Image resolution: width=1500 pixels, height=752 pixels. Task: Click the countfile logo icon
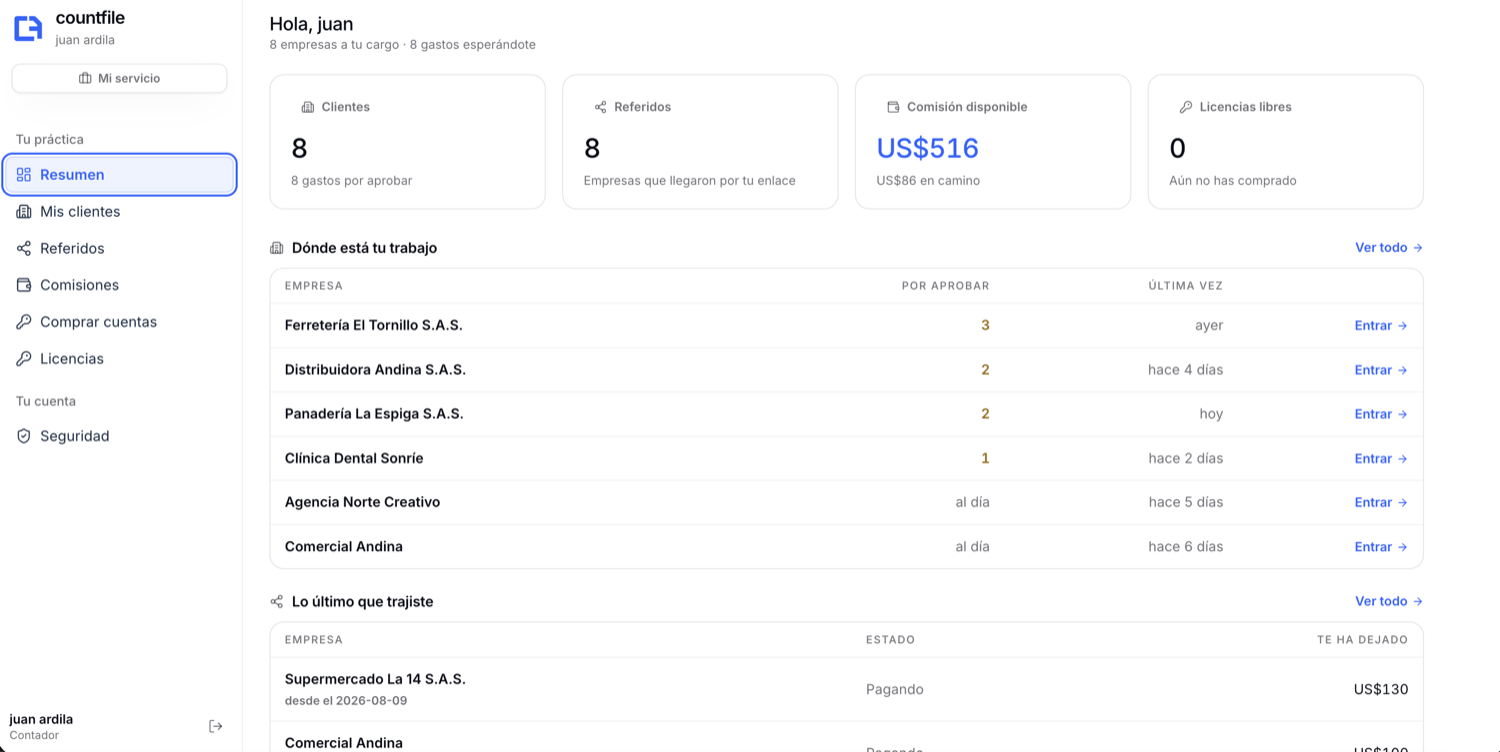point(28,28)
